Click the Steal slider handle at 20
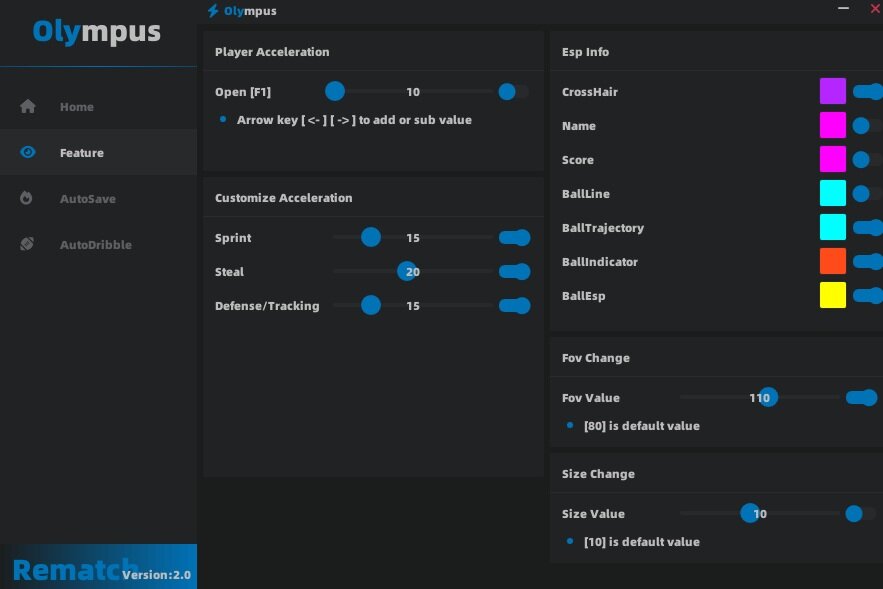This screenshot has height=589, width=883. coord(408,271)
